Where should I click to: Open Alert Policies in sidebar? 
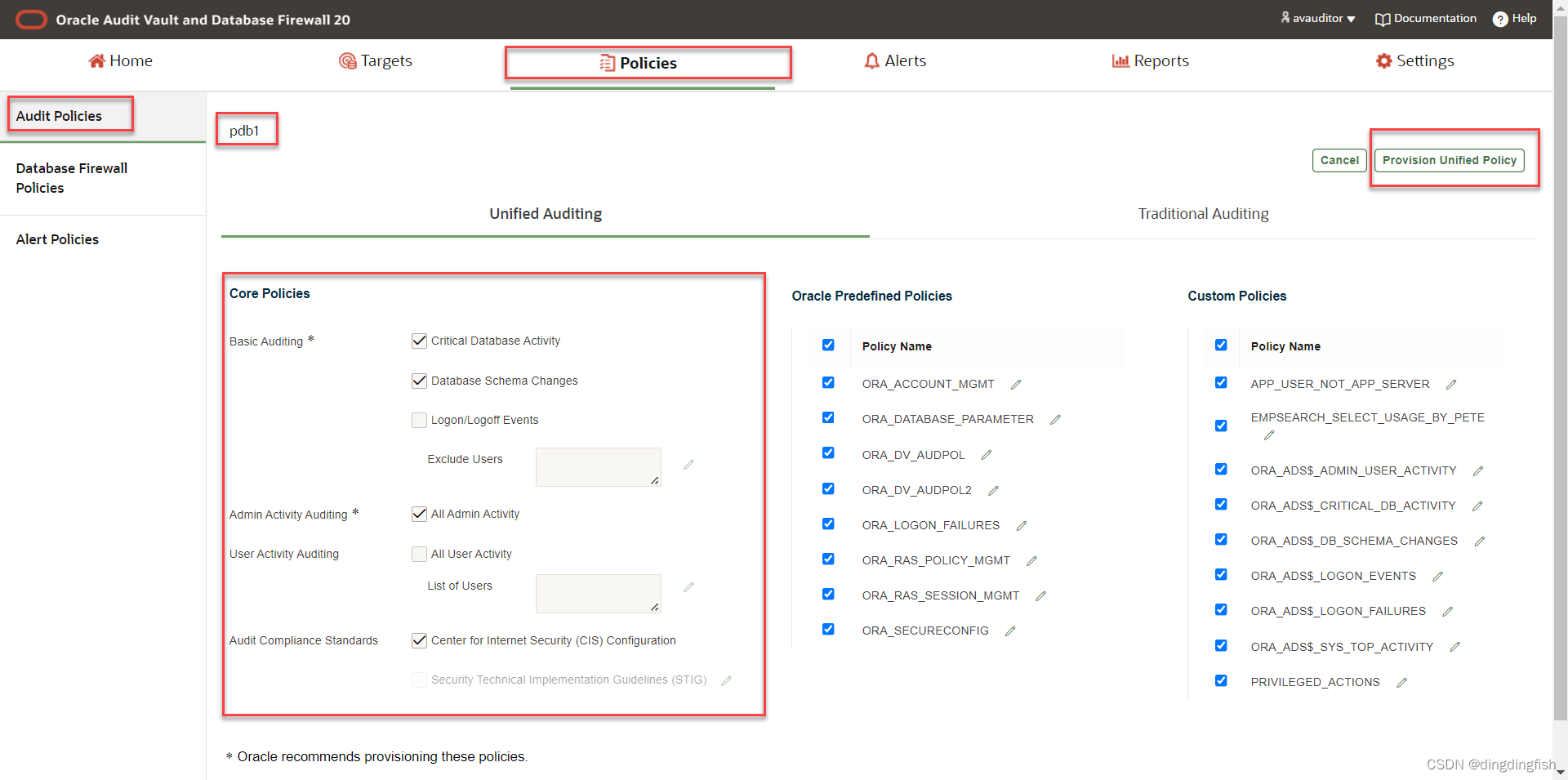pos(57,239)
